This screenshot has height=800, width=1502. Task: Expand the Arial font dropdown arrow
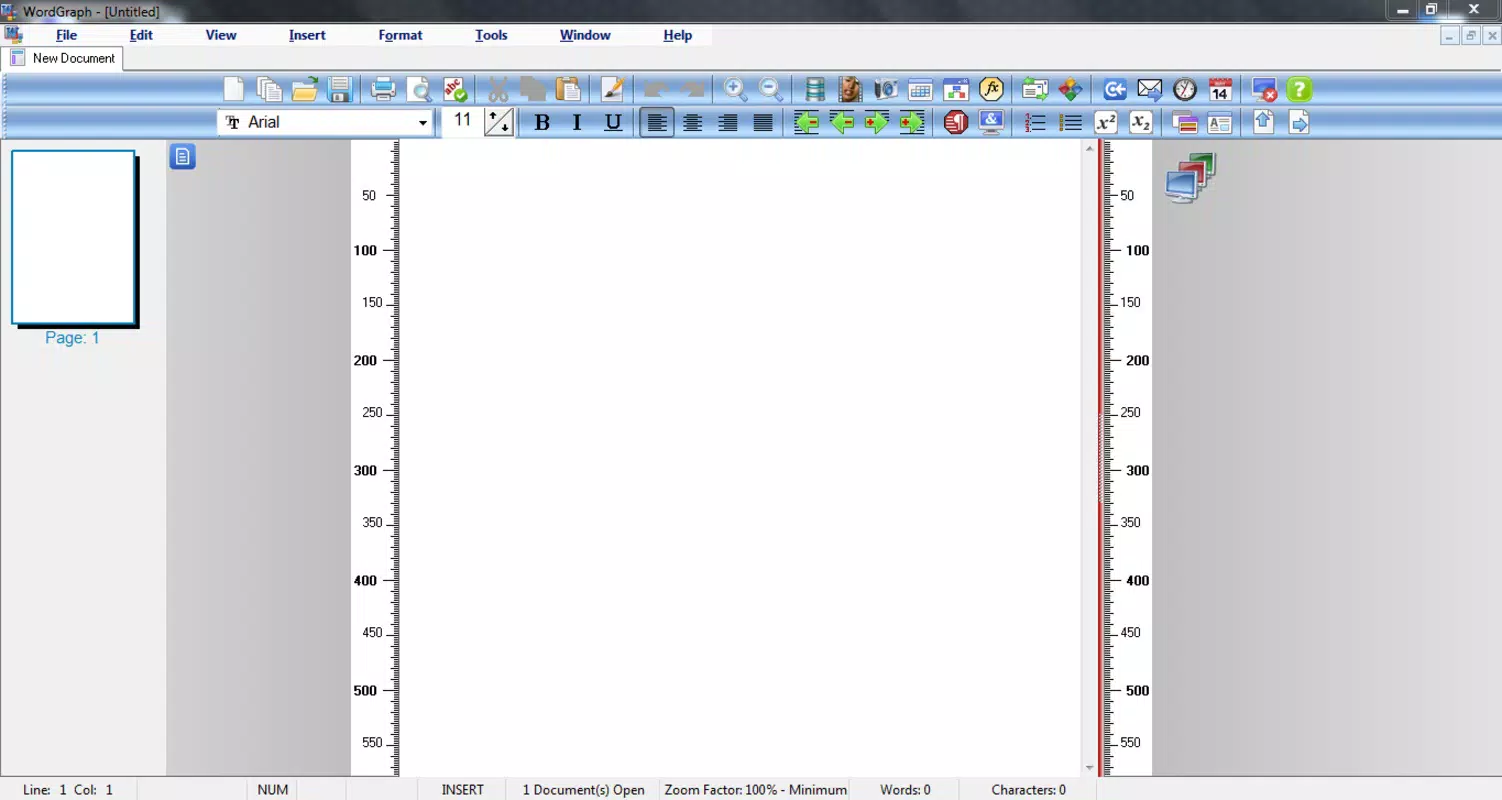pos(423,123)
